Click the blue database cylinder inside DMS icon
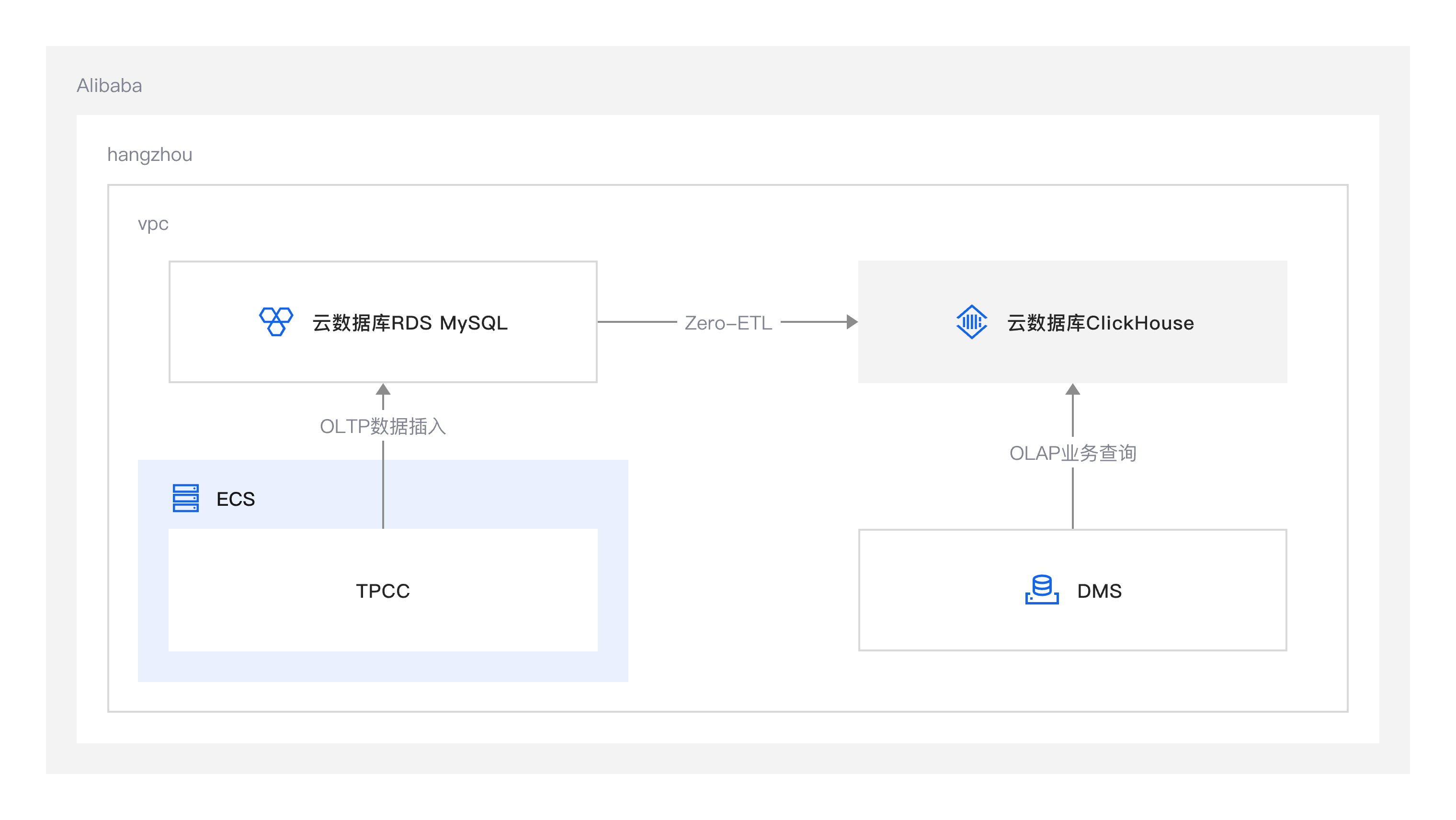The height and width of the screenshot is (820, 1456). [1044, 585]
